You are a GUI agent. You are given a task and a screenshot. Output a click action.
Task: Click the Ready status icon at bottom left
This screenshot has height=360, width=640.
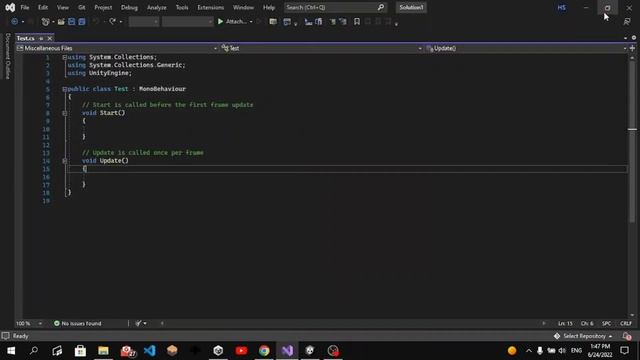tap(5, 336)
